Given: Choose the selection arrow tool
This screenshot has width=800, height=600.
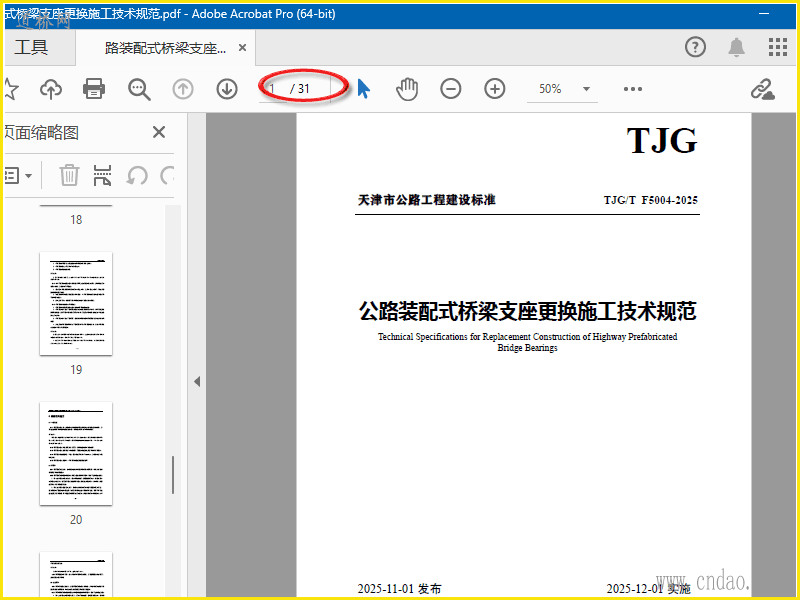Looking at the screenshot, I should (x=363, y=89).
